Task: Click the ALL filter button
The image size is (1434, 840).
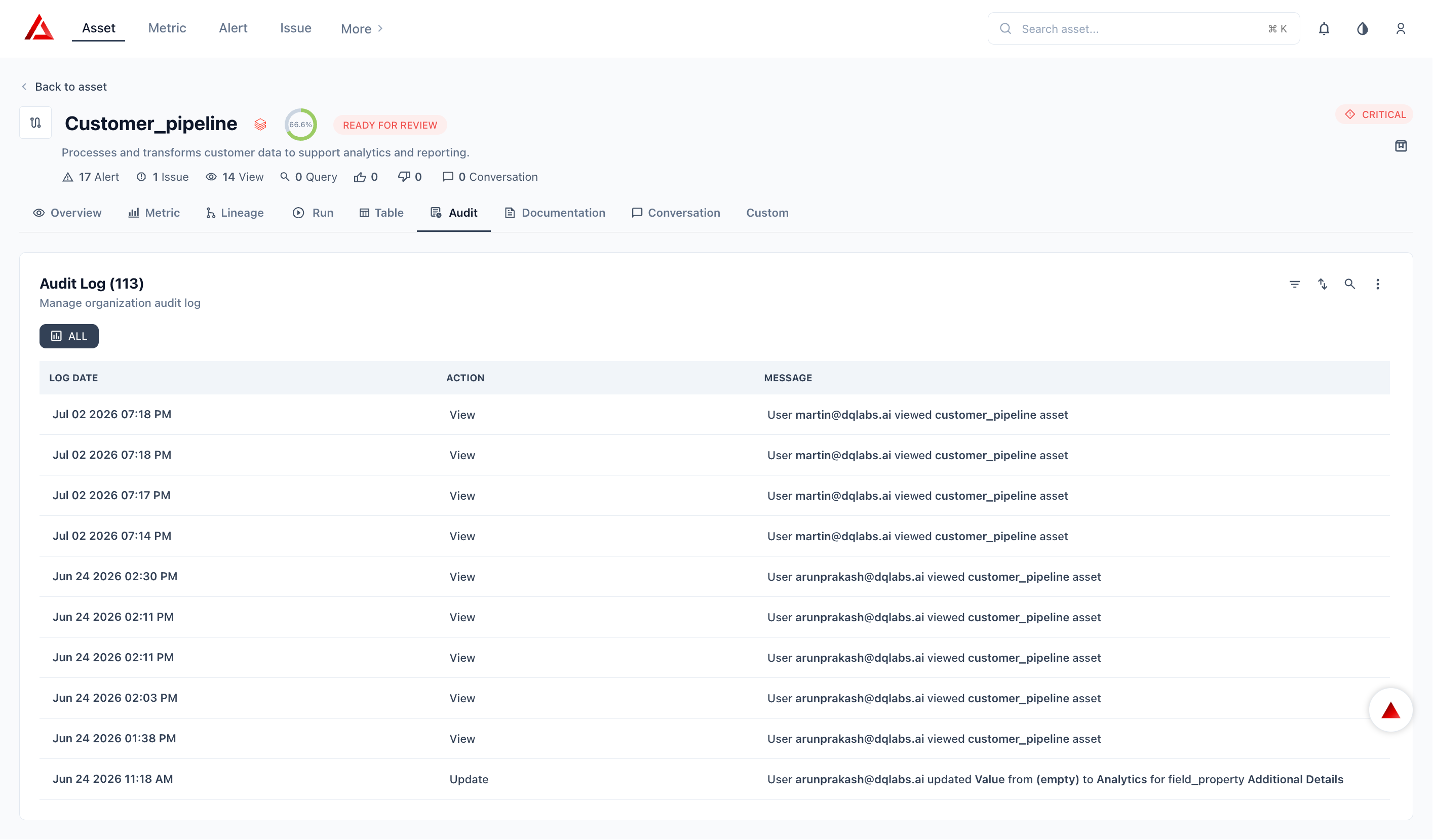Action: 69,337
